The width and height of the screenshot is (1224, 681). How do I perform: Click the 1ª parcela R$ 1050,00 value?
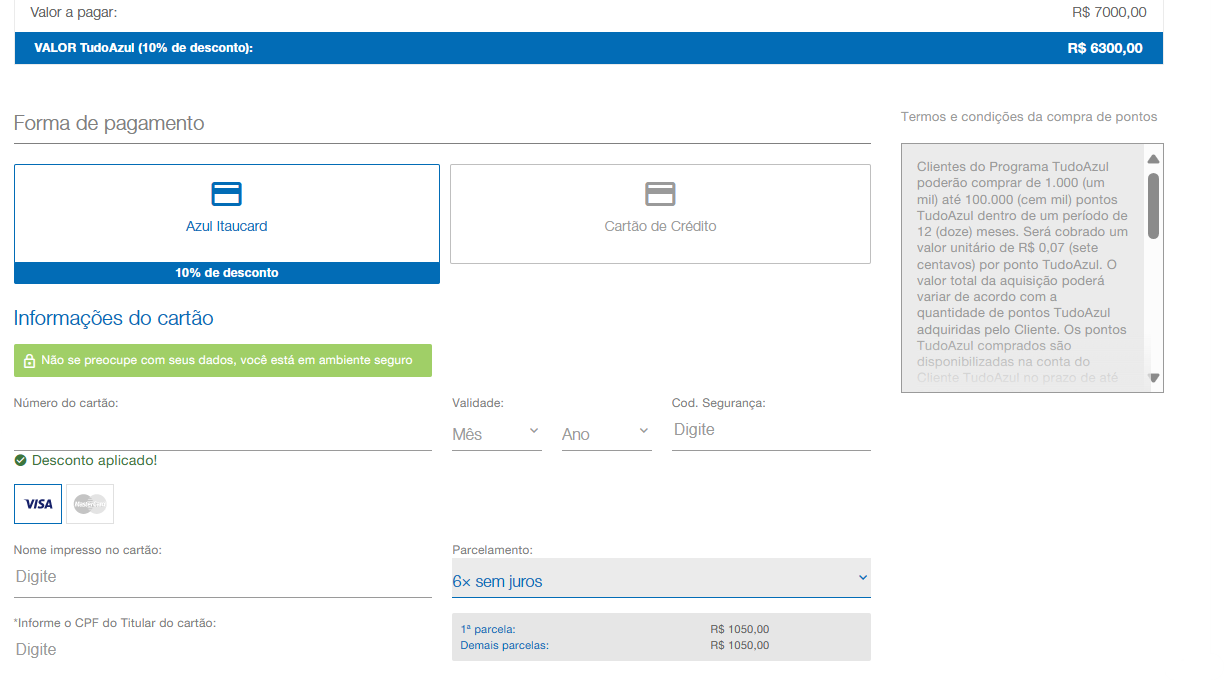[740, 630]
